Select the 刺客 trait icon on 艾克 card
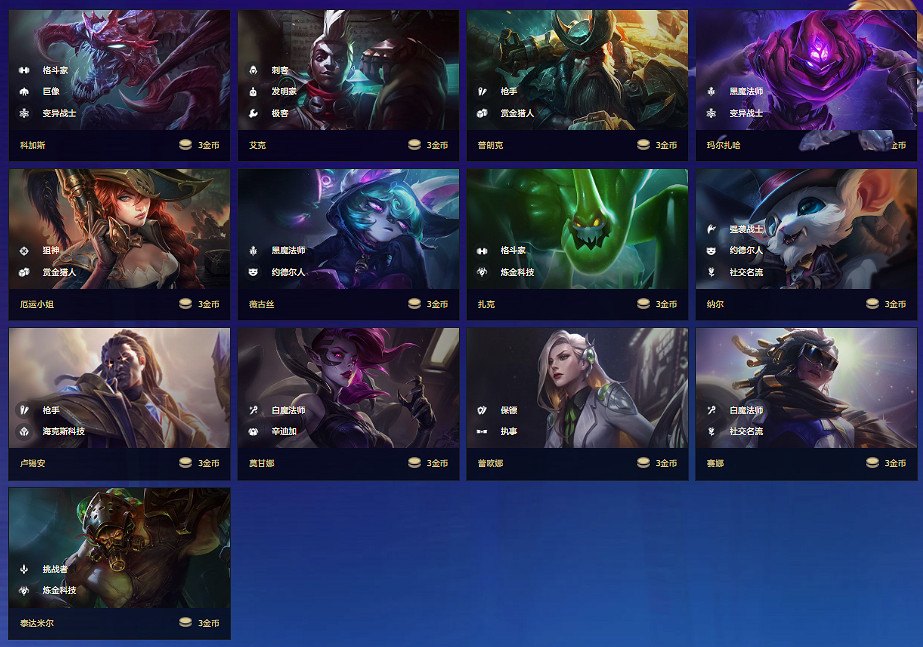The width and height of the screenshot is (923, 647). 253,70
